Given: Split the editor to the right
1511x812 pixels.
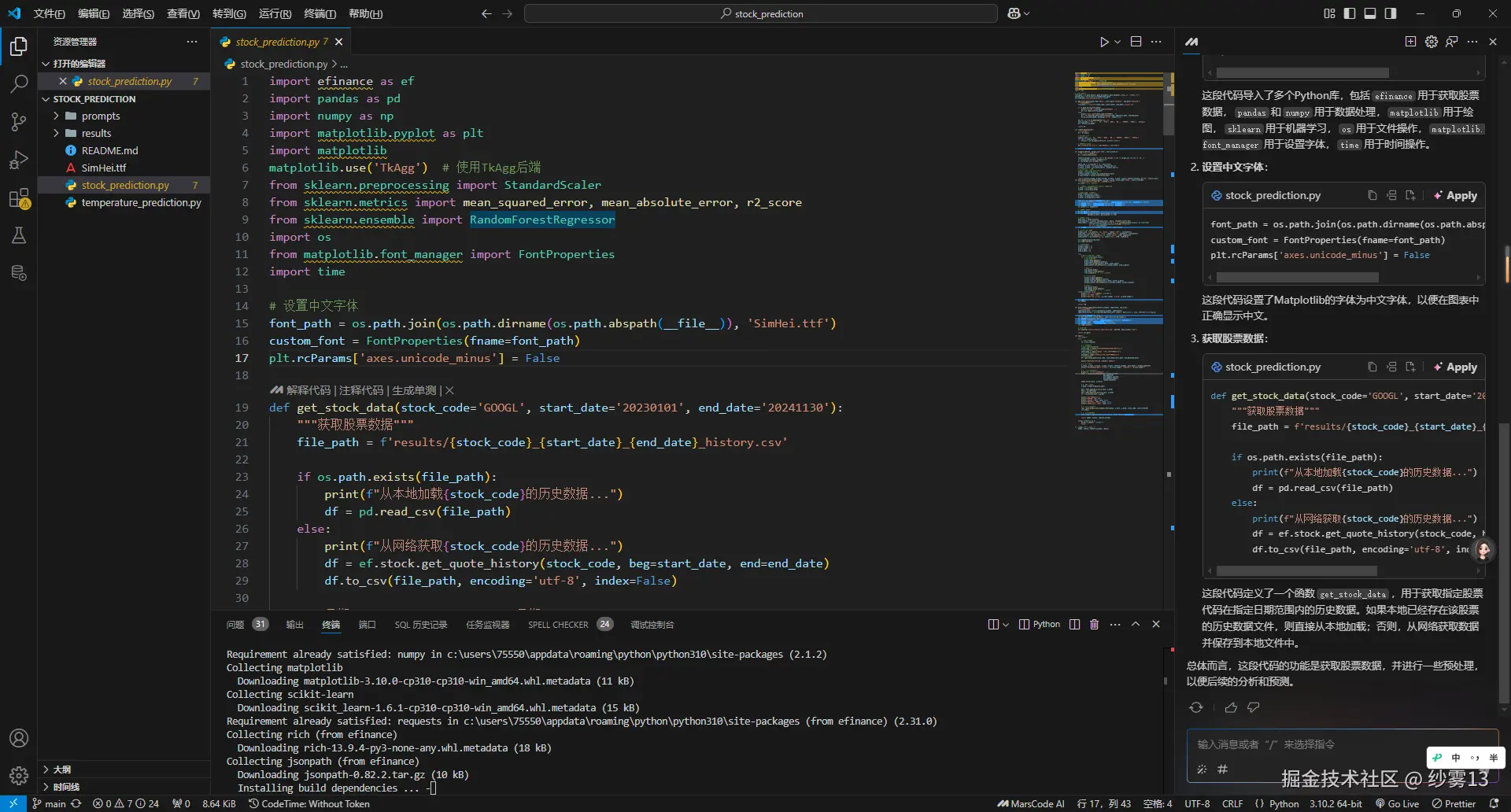Looking at the screenshot, I should pos(1136,42).
